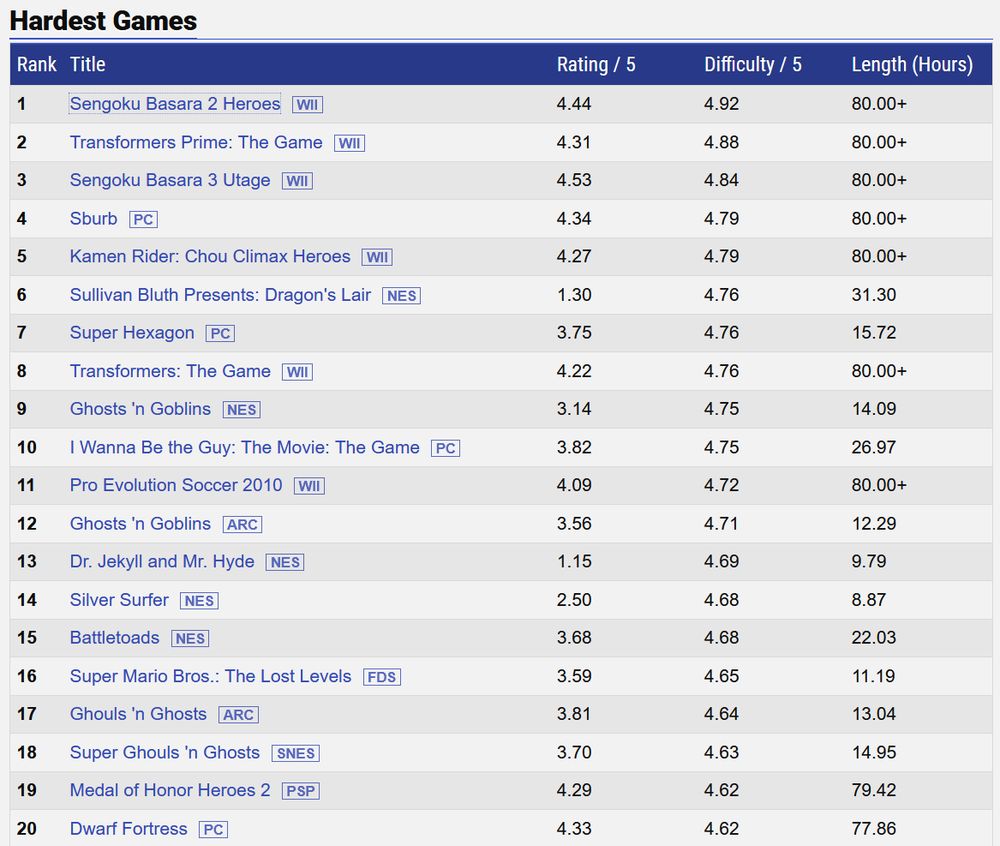
Task: Click ARC tag beside Ghosts 'n Goblins
Action: coord(242,525)
